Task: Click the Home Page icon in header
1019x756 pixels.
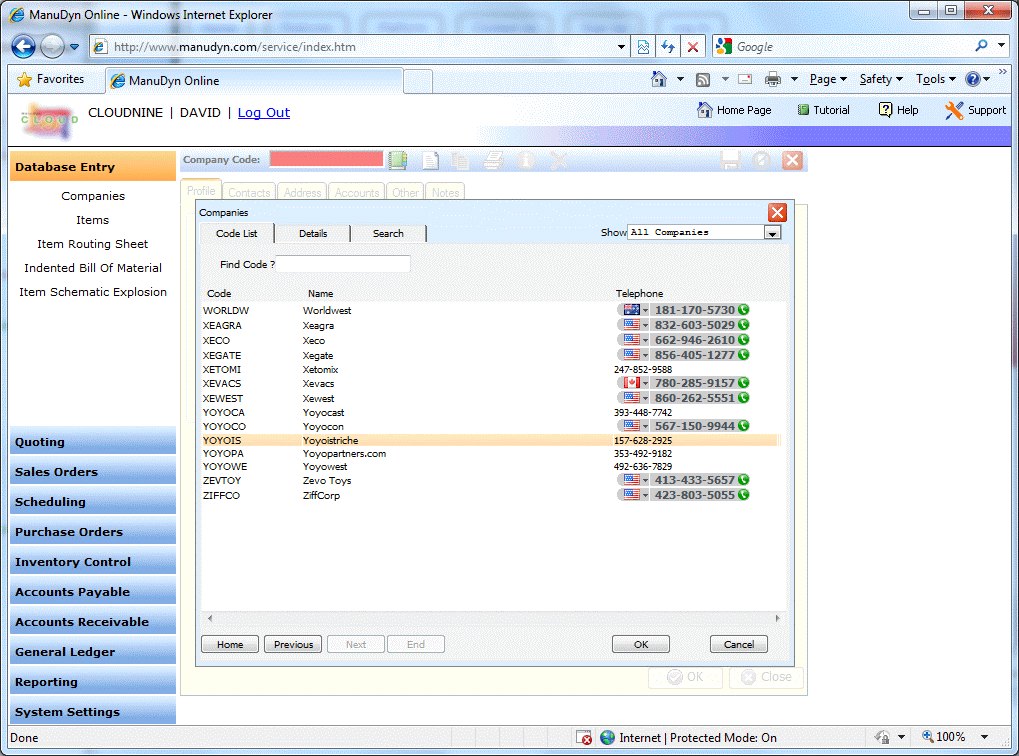Action: [705, 110]
